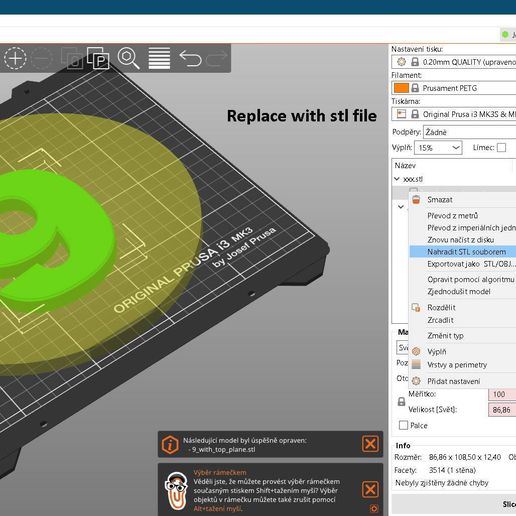Screen dimensions: 516x516
Task: Collapse the second tree chevron below xxx.stl
Action: click(x=401, y=207)
